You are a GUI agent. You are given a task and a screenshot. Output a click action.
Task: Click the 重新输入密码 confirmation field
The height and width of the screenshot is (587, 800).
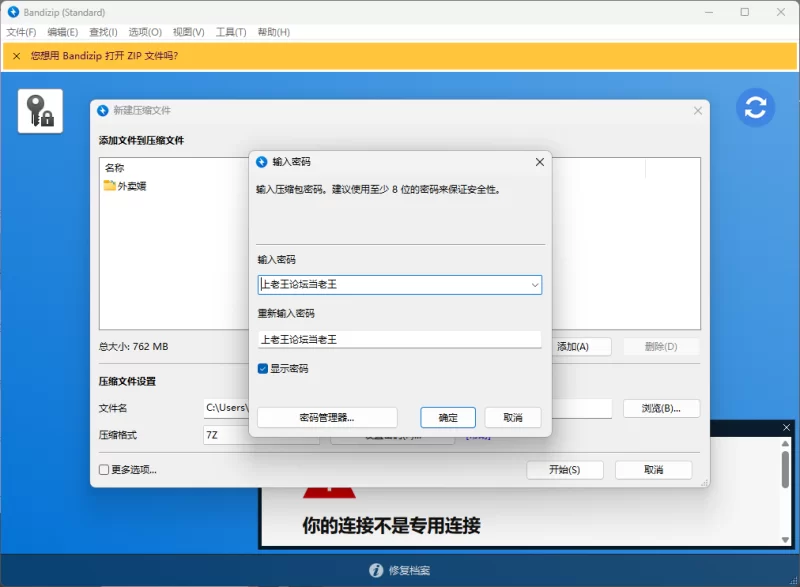tap(399, 340)
